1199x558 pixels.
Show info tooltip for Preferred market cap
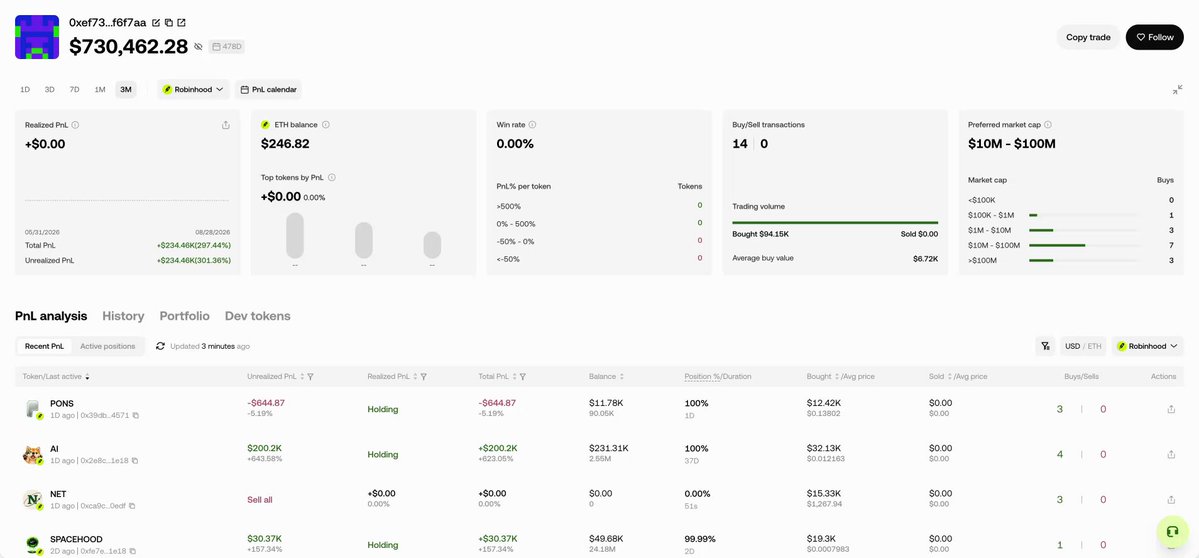point(1048,125)
